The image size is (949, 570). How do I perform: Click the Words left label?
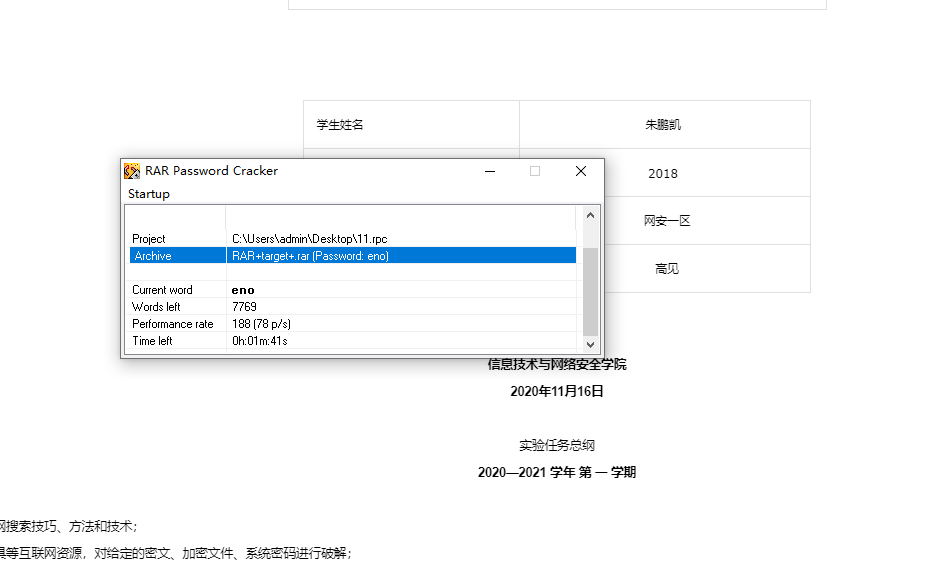click(x=156, y=307)
